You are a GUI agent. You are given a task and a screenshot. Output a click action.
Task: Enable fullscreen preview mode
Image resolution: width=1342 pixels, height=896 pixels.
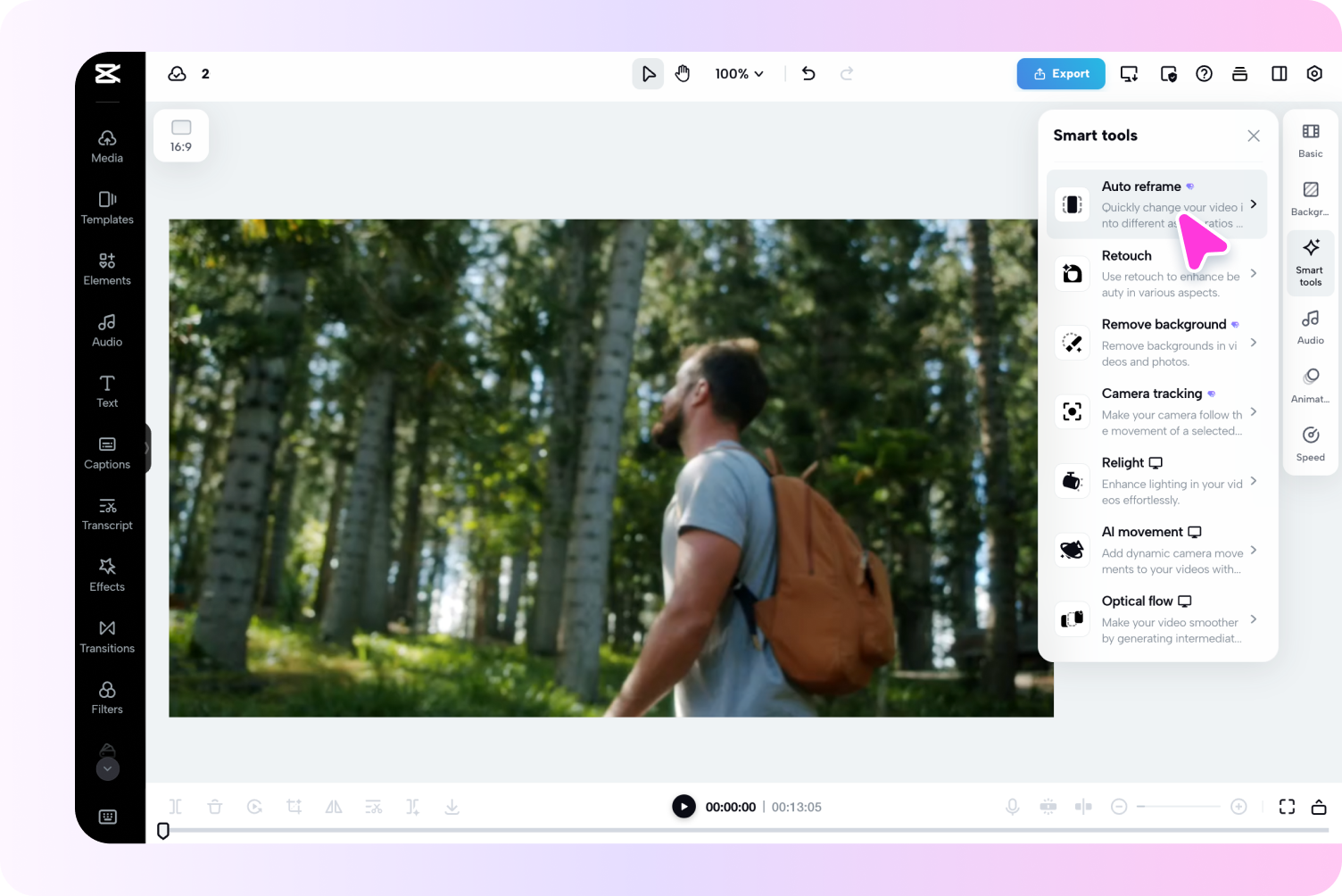pyautogui.click(x=1287, y=806)
